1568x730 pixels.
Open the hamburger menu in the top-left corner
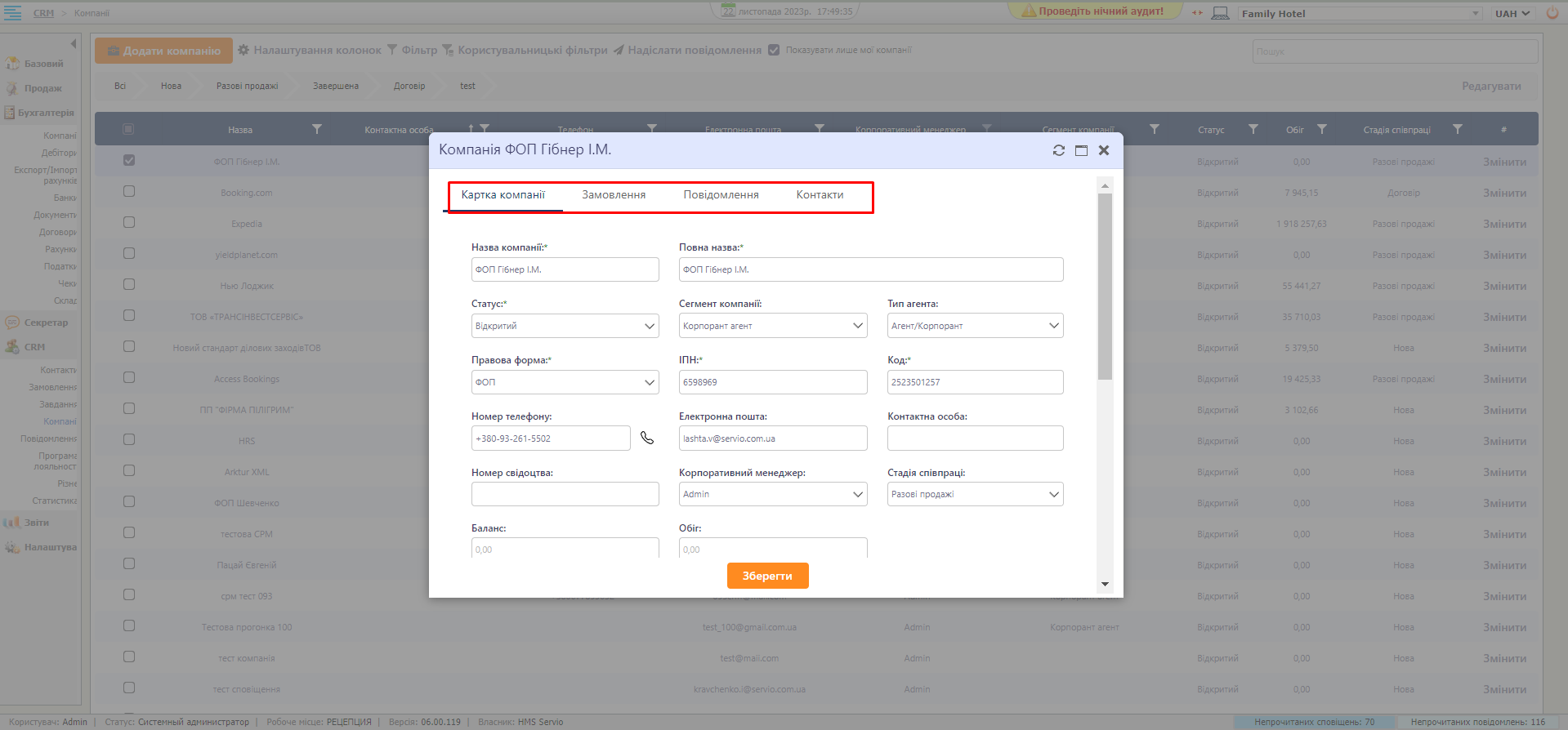pos(13,13)
